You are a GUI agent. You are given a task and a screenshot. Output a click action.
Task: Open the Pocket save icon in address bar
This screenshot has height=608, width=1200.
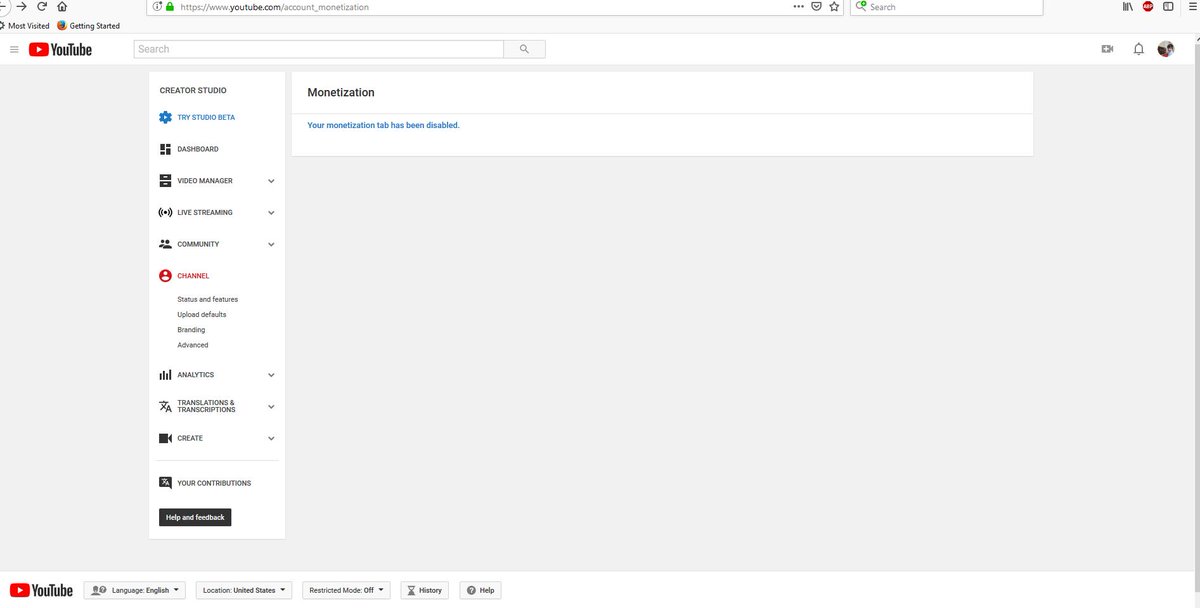click(x=816, y=6)
